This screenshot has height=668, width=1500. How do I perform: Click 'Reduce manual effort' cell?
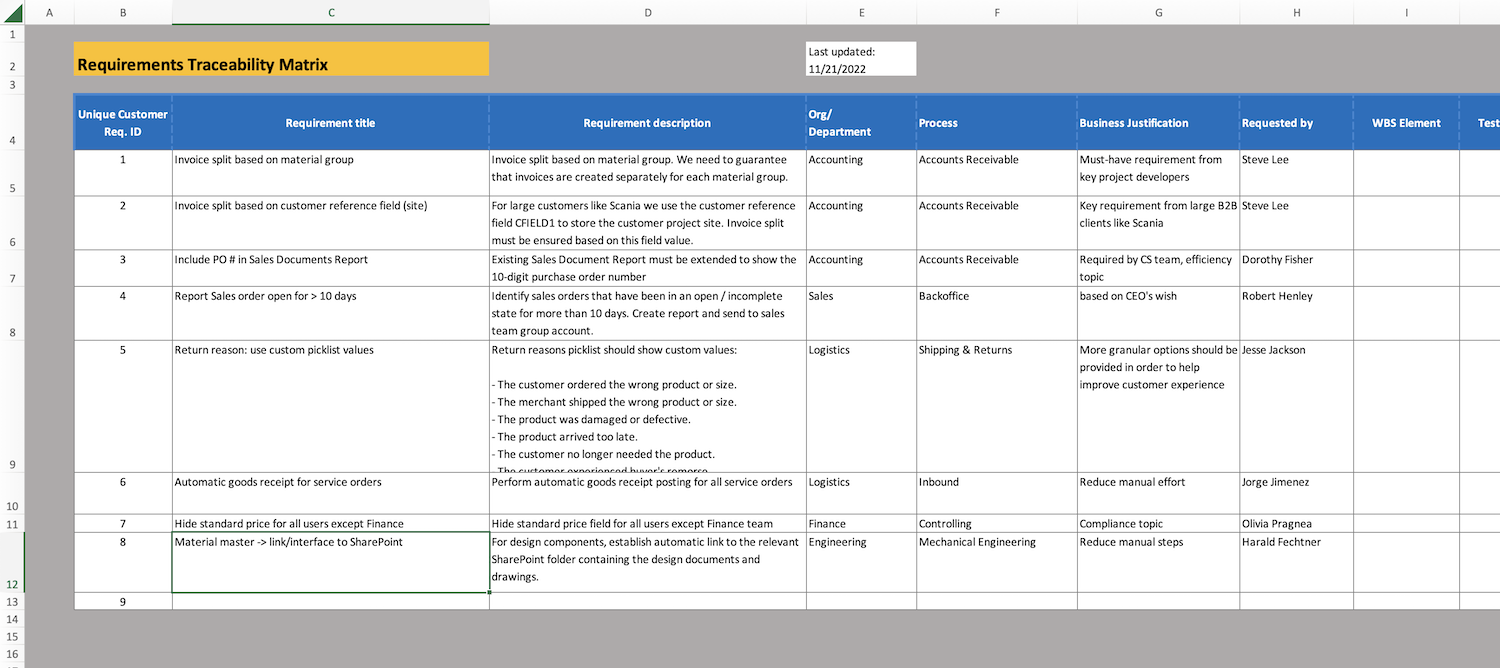pyautogui.click(x=1158, y=493)
